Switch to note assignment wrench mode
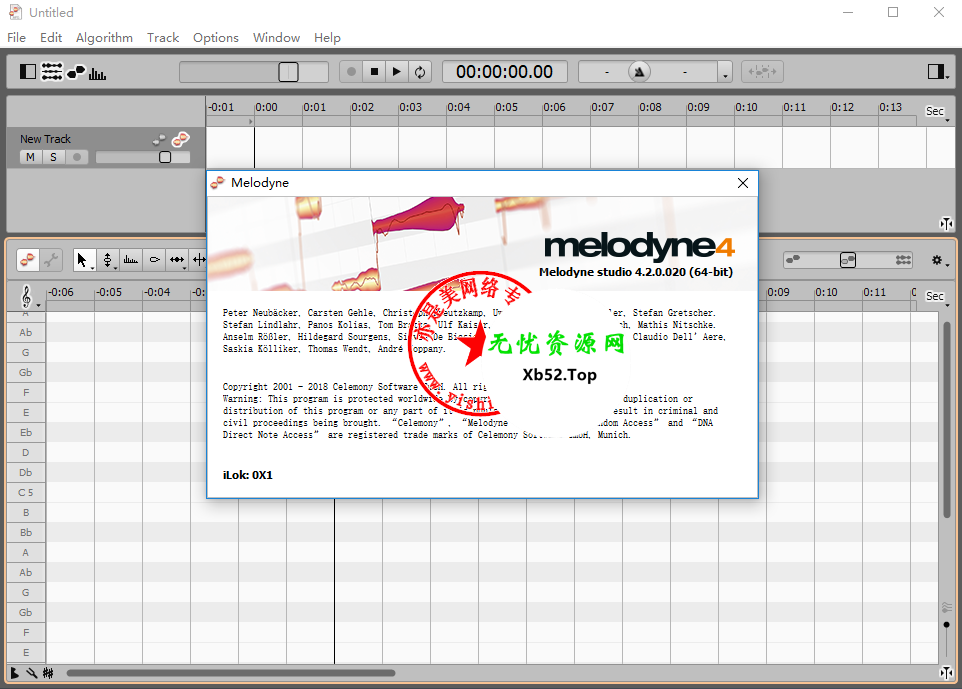 pos(52,260)
